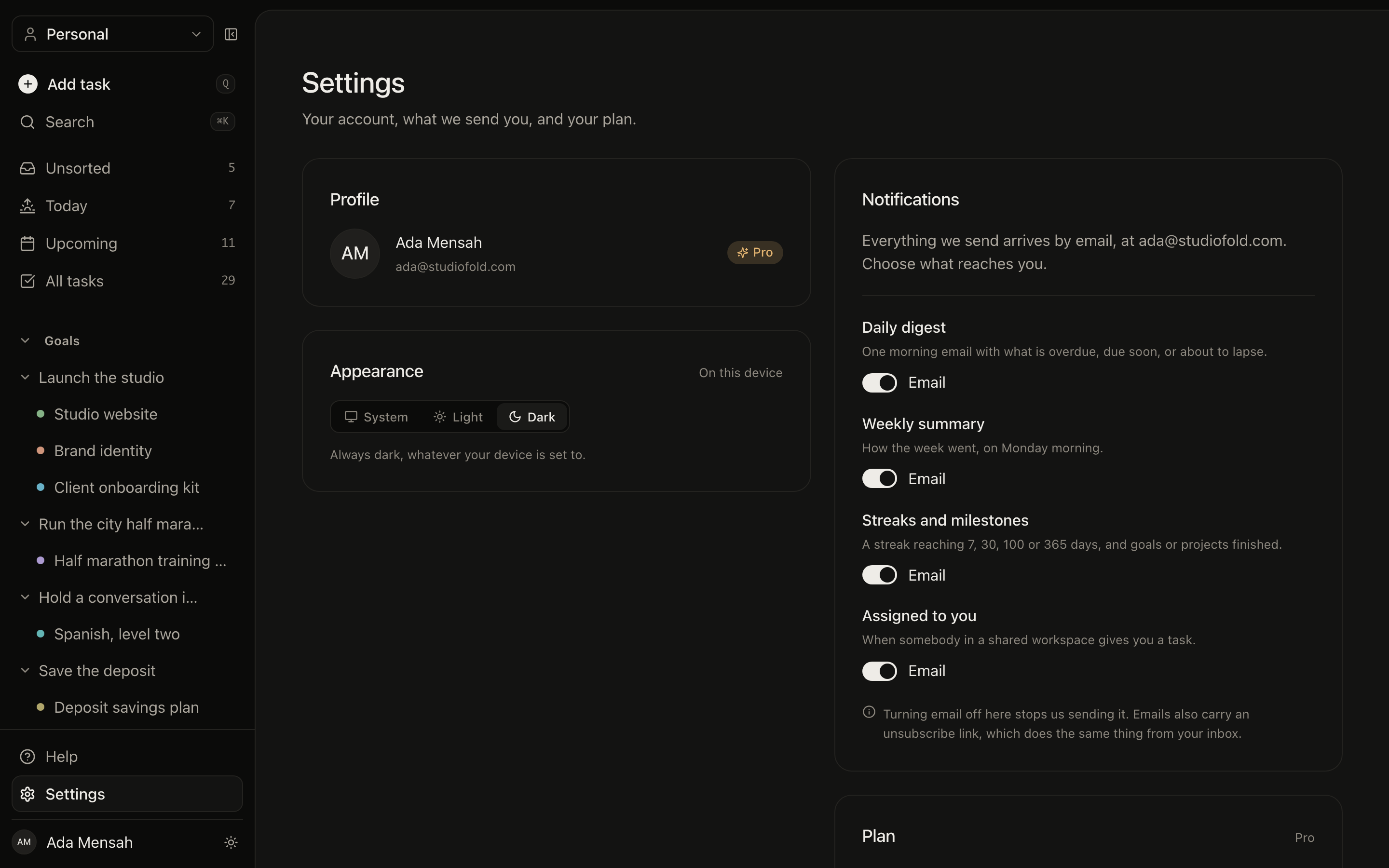This screenshot has height=868, width=1389.
Task: Click the sun theme icon beside Ada Mensah
Action: point(231,842)
